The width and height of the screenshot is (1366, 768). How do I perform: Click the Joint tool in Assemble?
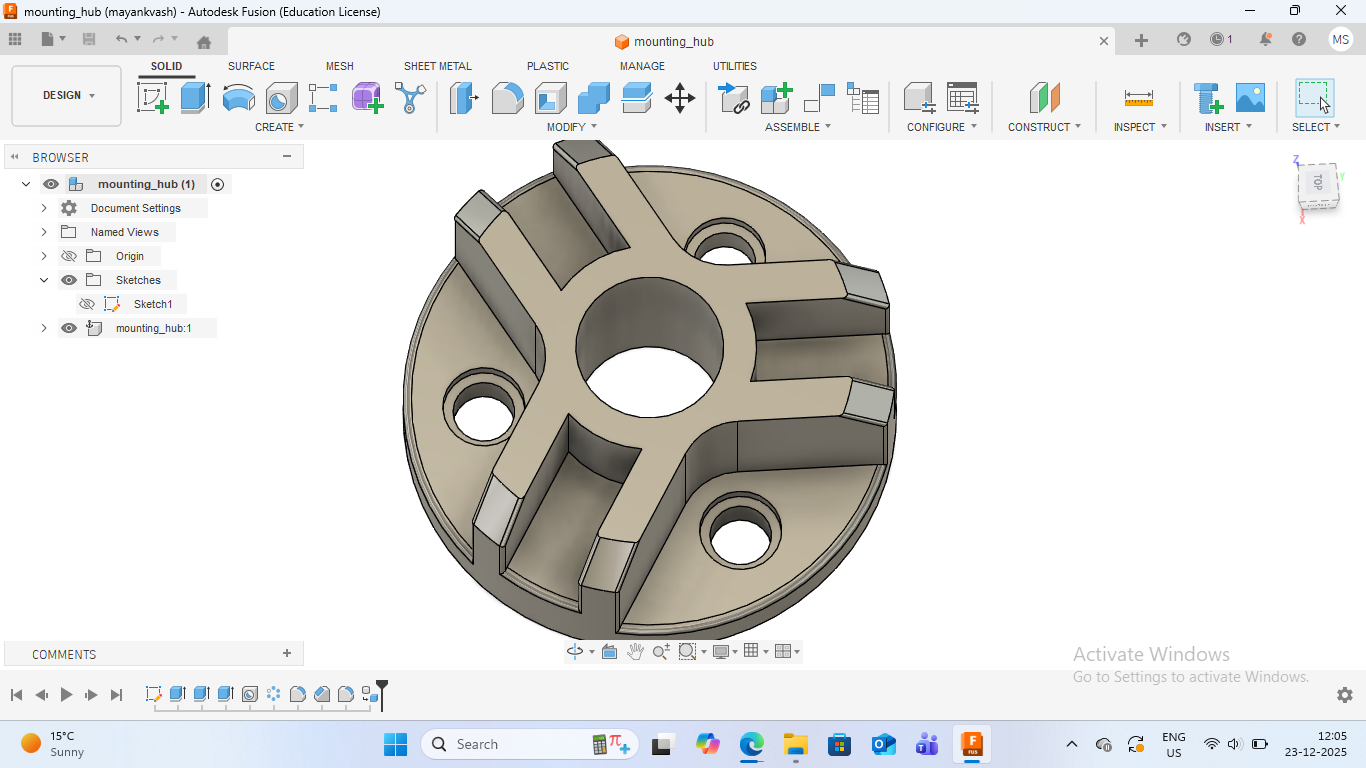click(819, 98)
